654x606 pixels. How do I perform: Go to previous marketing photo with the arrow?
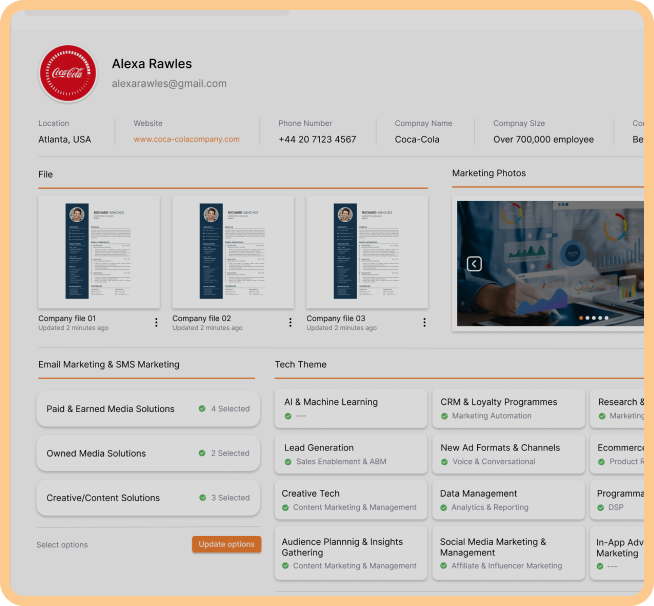click(x=474, y=264)
